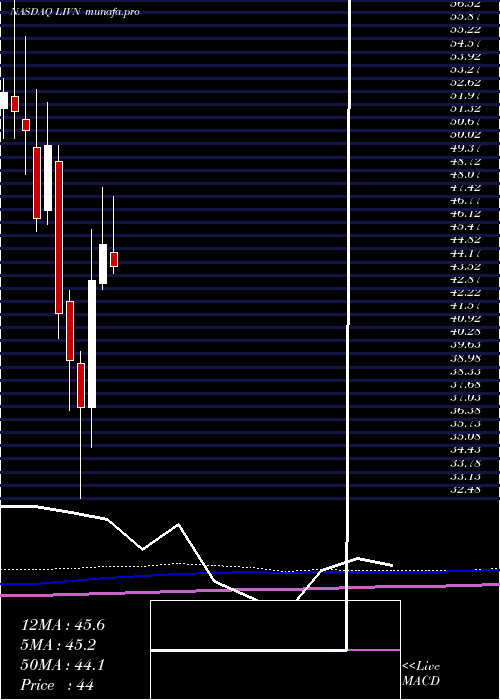500x700 pixels.
Task: Click the NASDAQ LIVN munafa.pro chart title
Action: point(75,12)
